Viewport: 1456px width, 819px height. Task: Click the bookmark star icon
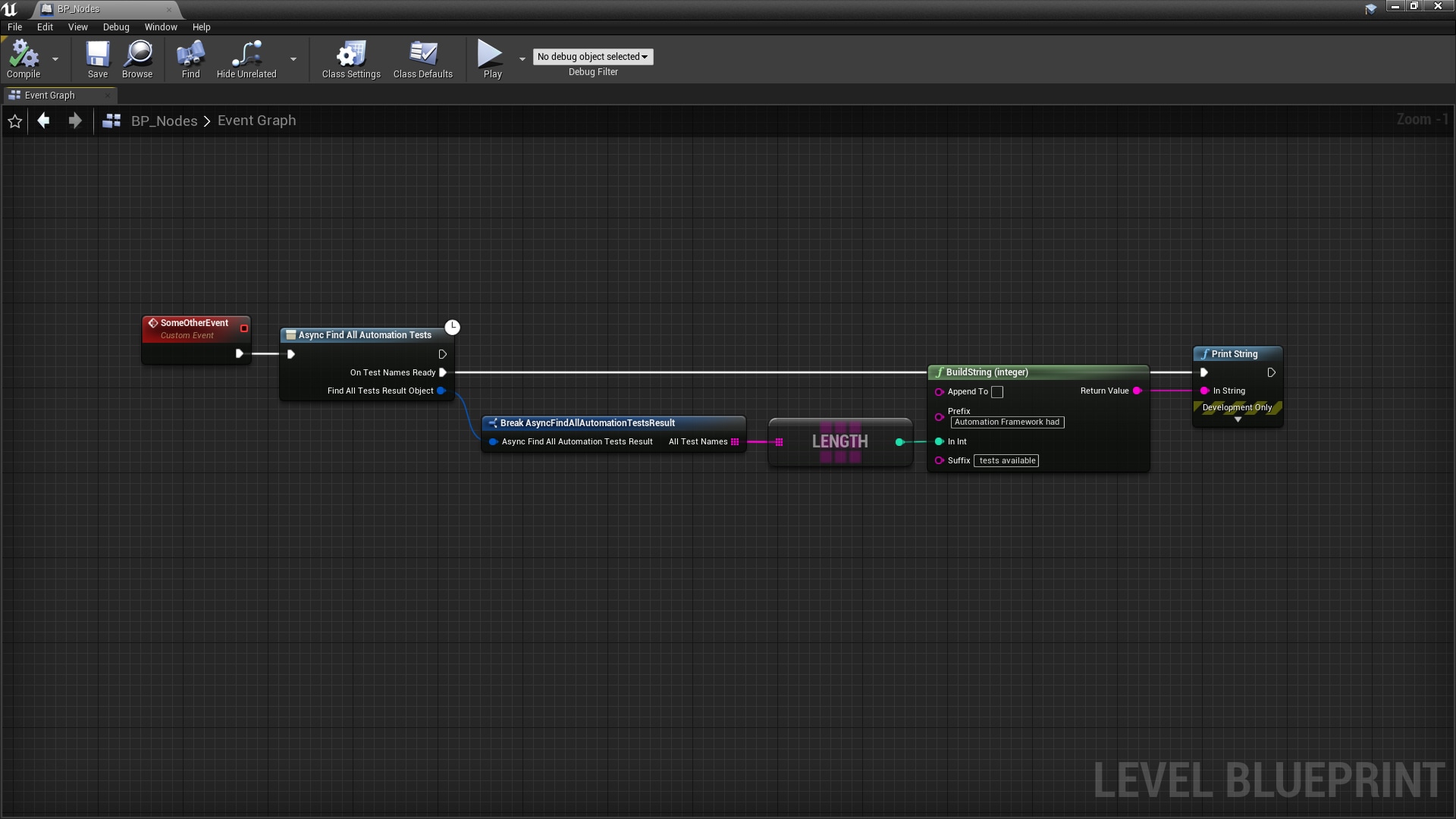tap(15, 121)
